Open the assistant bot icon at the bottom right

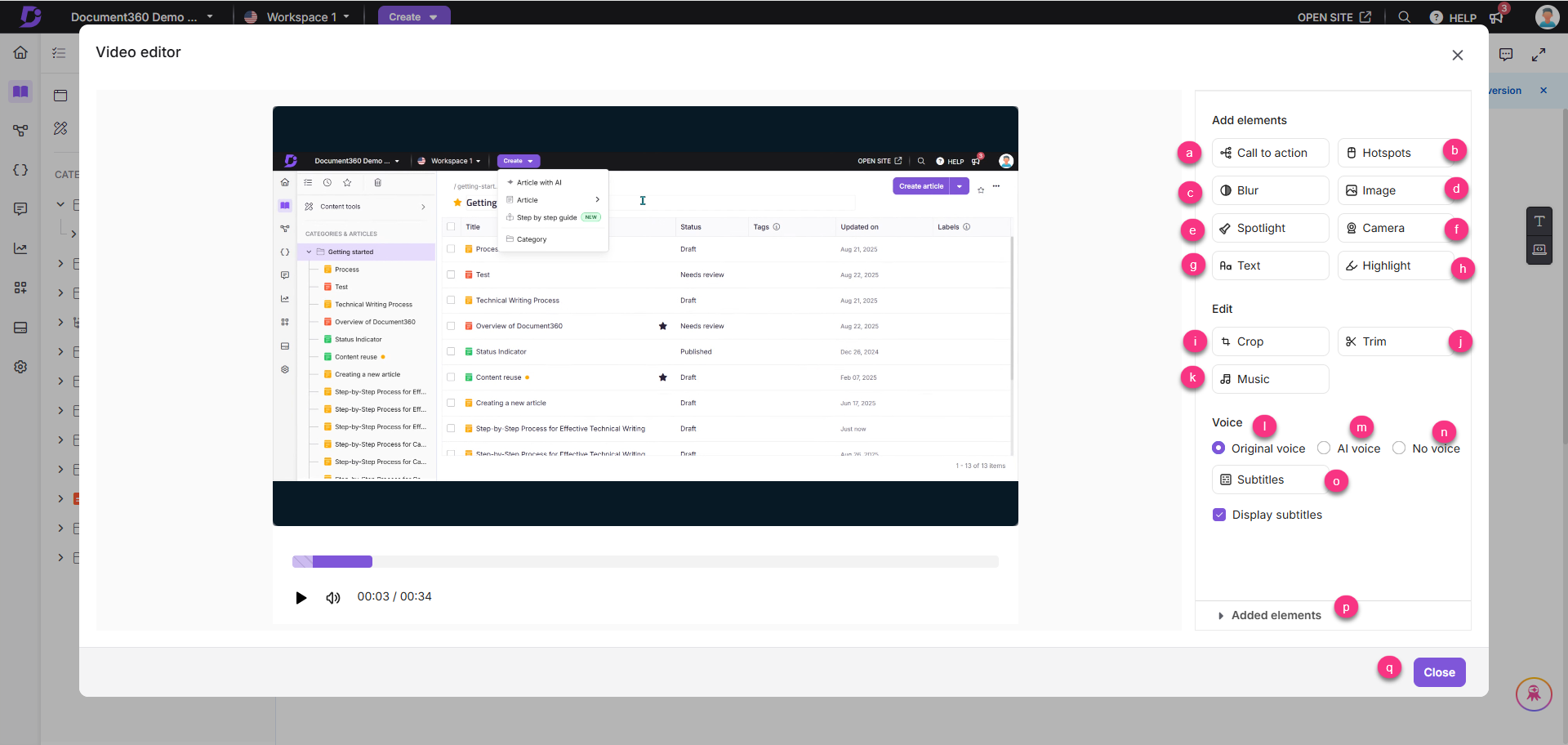(1534, 695)
